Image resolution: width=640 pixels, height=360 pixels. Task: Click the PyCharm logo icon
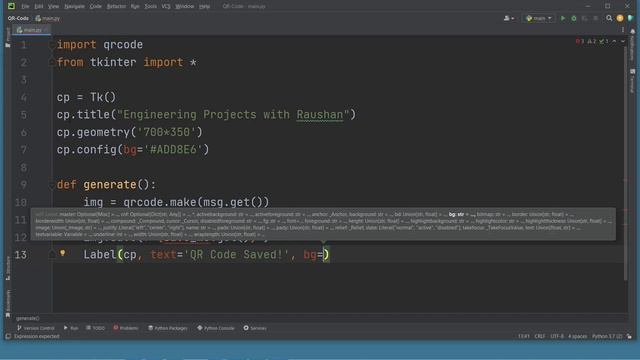[x=11, y=6]
